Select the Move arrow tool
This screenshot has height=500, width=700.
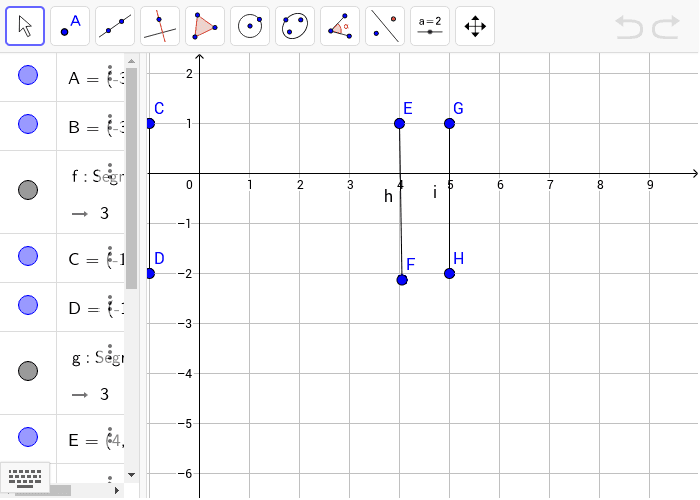[26, 26]
